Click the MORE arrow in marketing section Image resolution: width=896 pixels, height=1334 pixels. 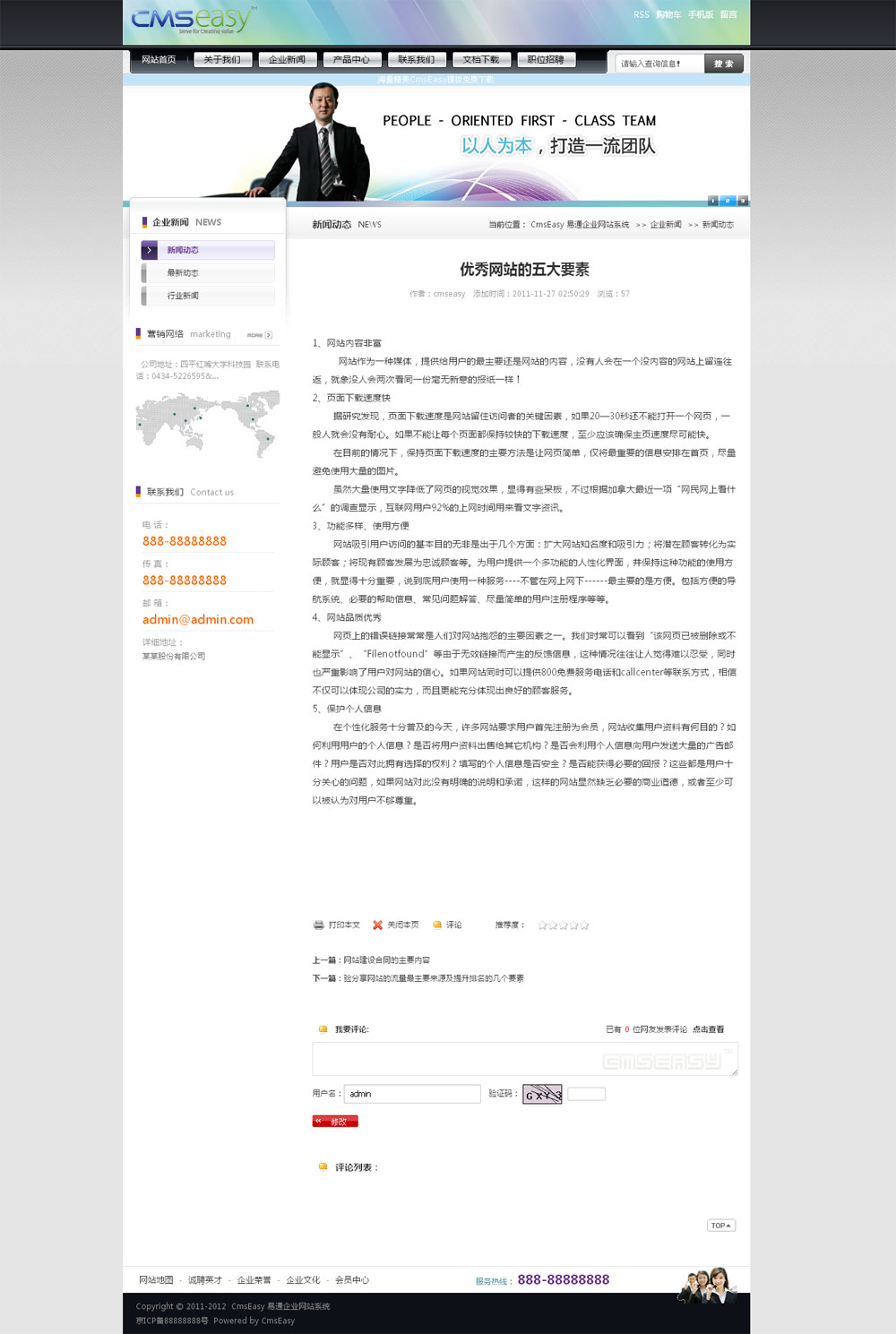[260, 335]
